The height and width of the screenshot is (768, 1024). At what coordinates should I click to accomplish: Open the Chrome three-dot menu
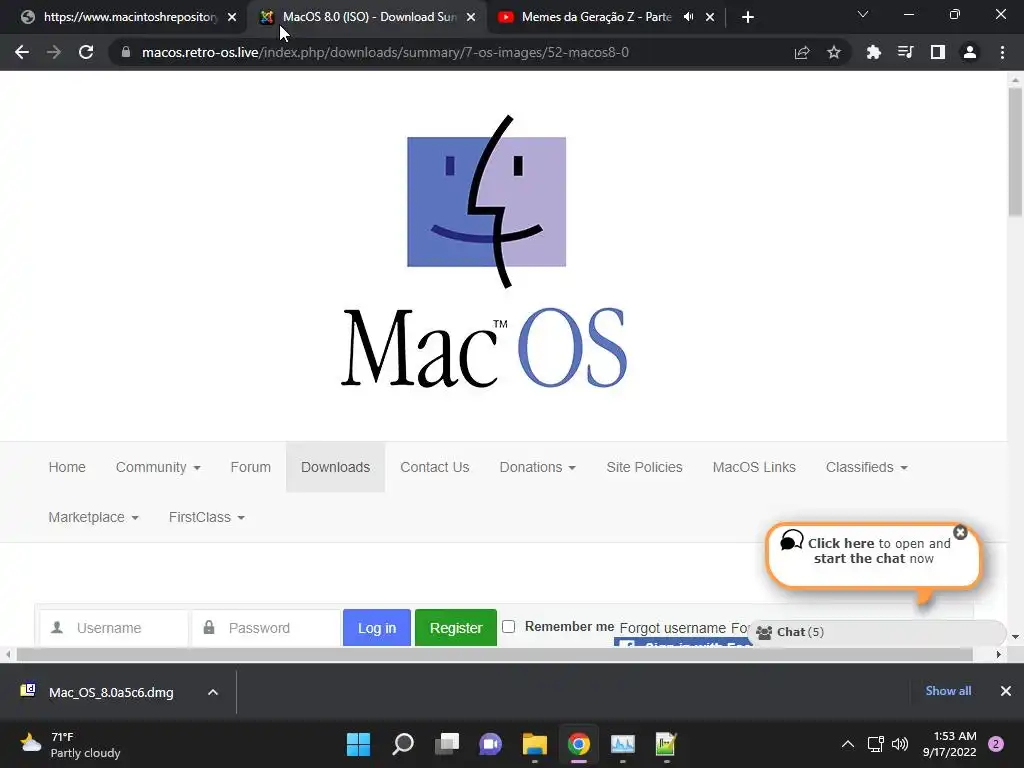[x=1002, y=52]
